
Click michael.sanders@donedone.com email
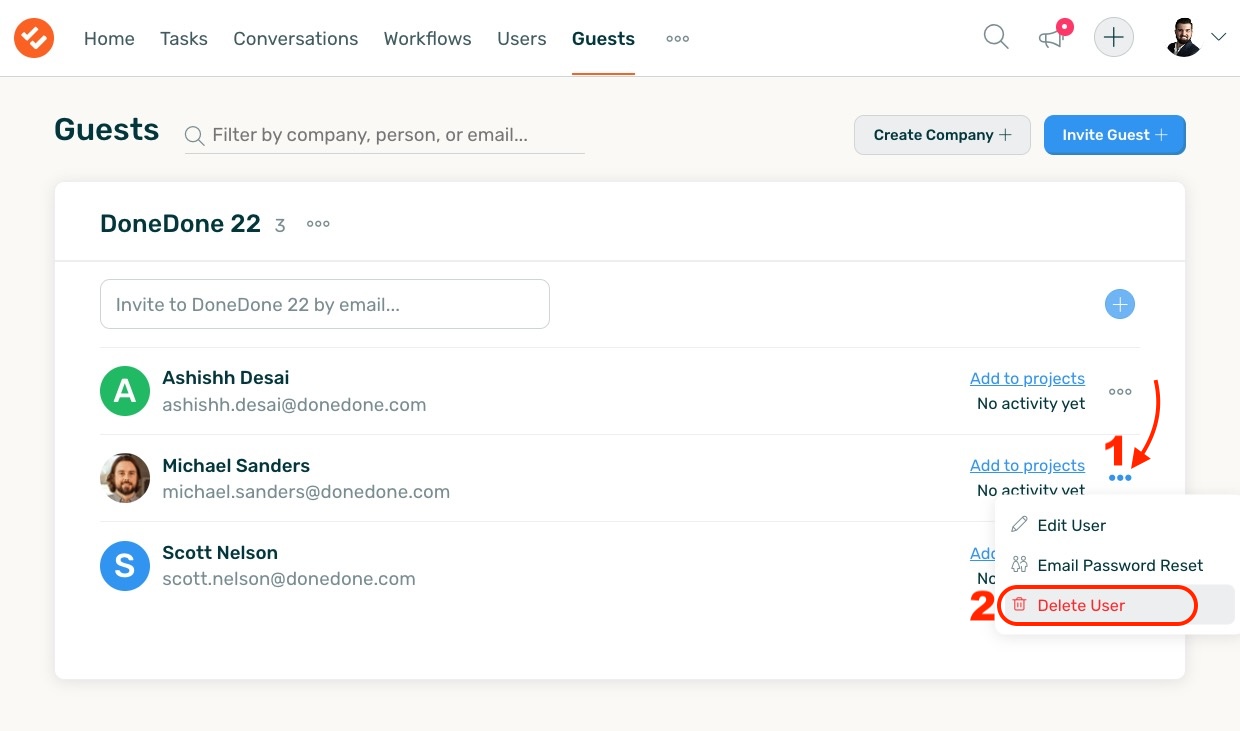(306, 492)
